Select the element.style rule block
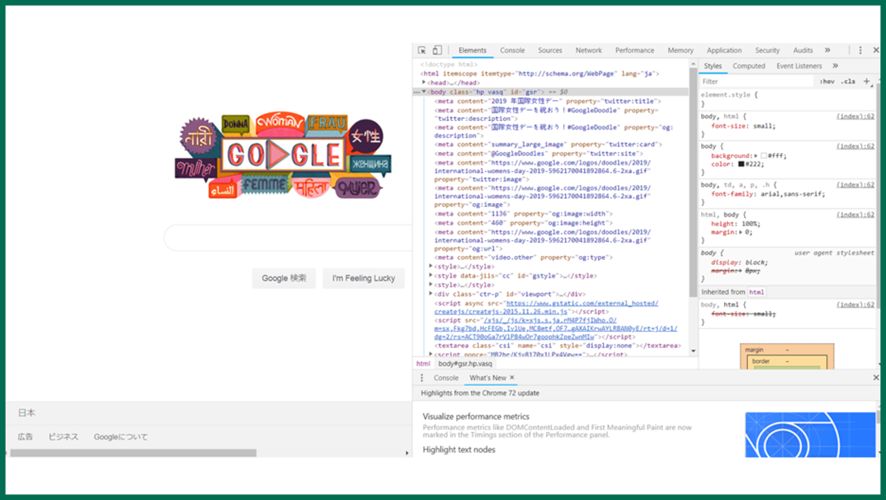 click(x=787, y=99)
